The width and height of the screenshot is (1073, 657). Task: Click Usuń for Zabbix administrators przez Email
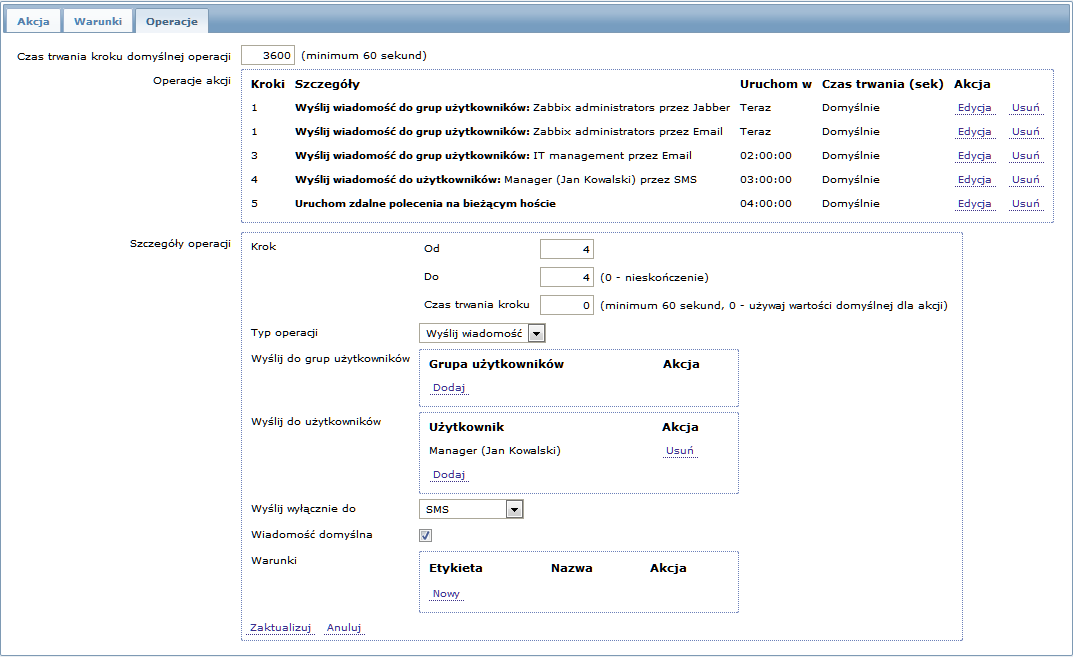1025,131
